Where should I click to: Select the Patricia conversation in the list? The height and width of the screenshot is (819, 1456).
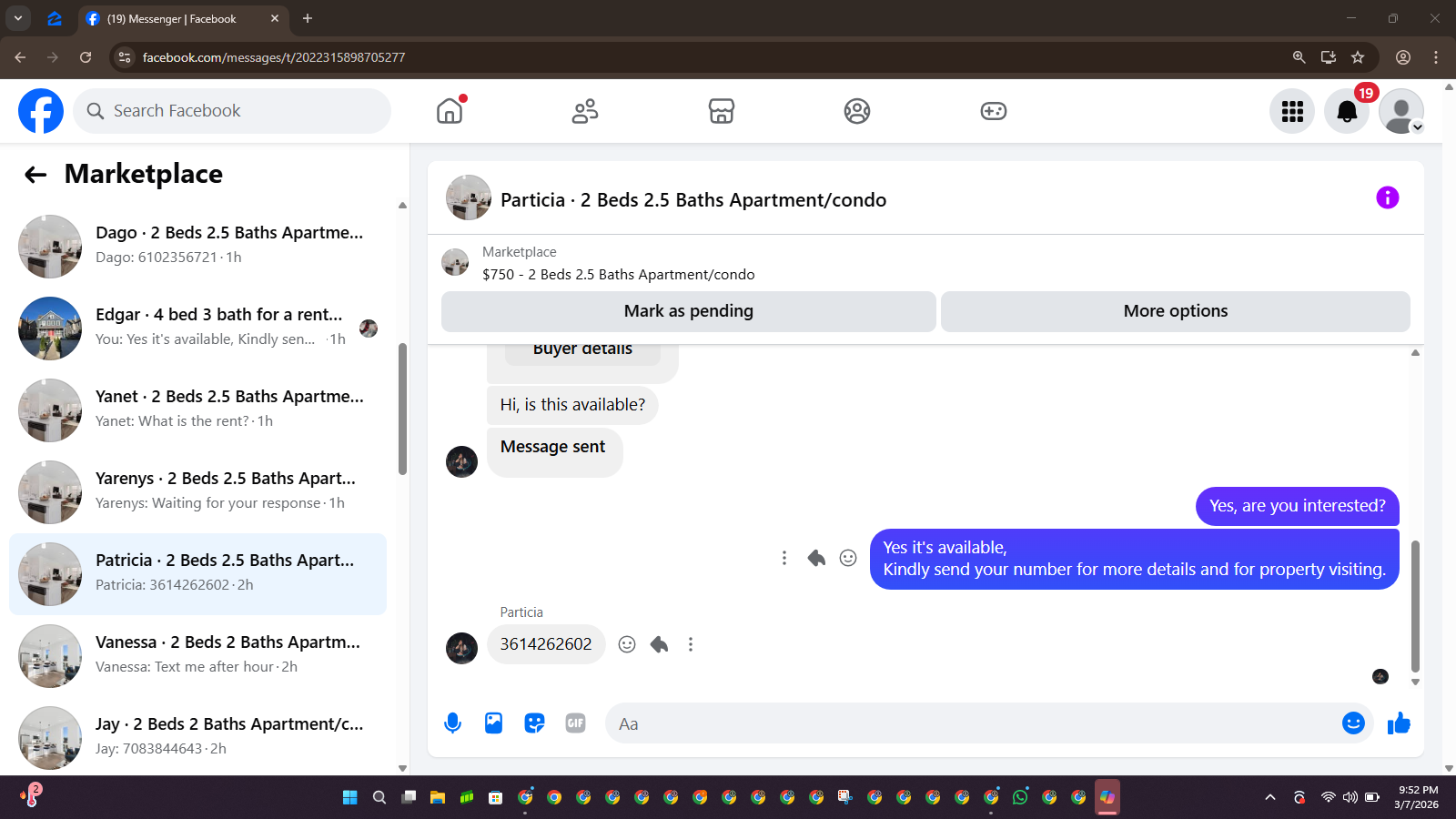click(197, 574)
